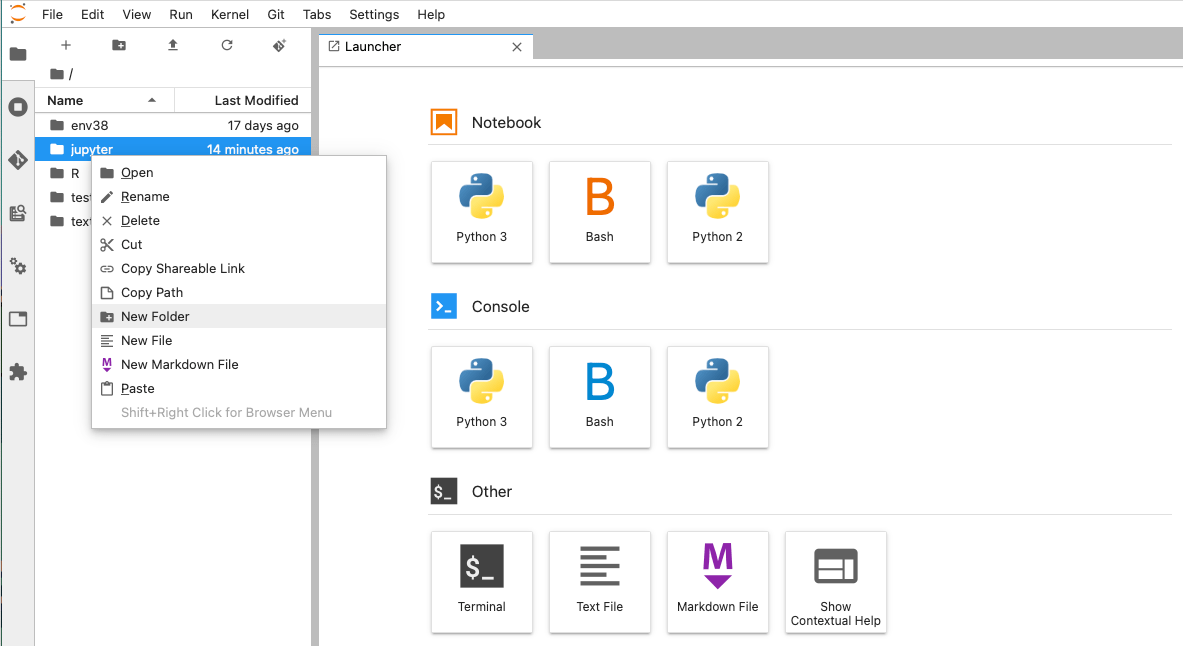The height and width of the screenshot is (646, 1183).
Task: Open the View menu
Action: coord(137,14)
